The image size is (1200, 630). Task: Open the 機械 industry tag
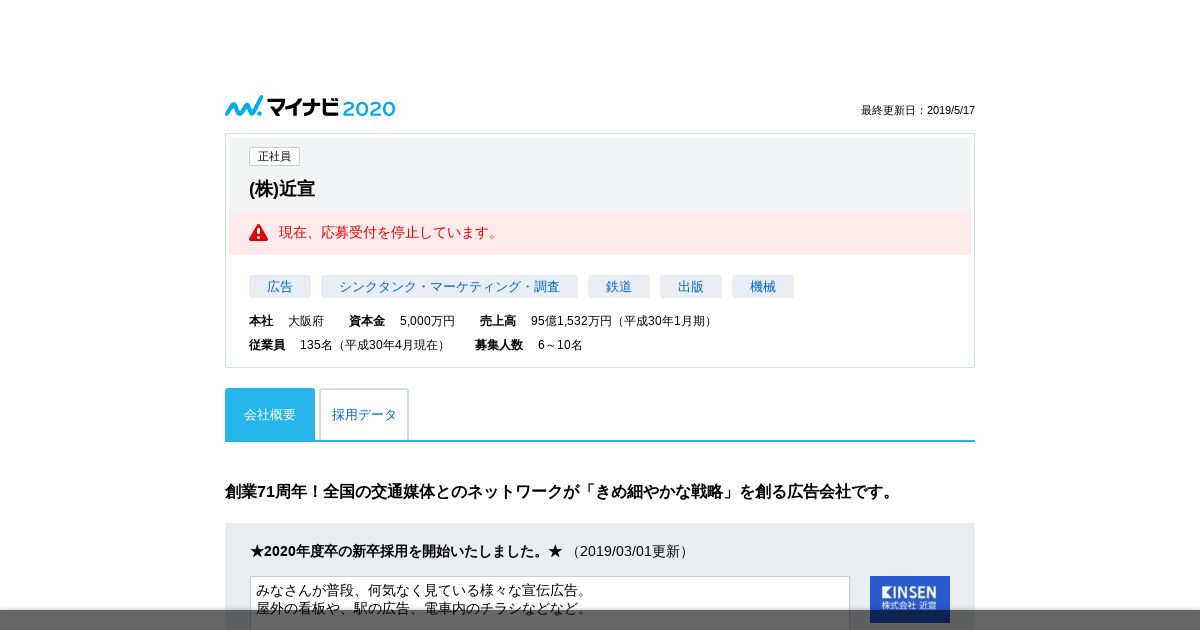click(x=763, y=287)
